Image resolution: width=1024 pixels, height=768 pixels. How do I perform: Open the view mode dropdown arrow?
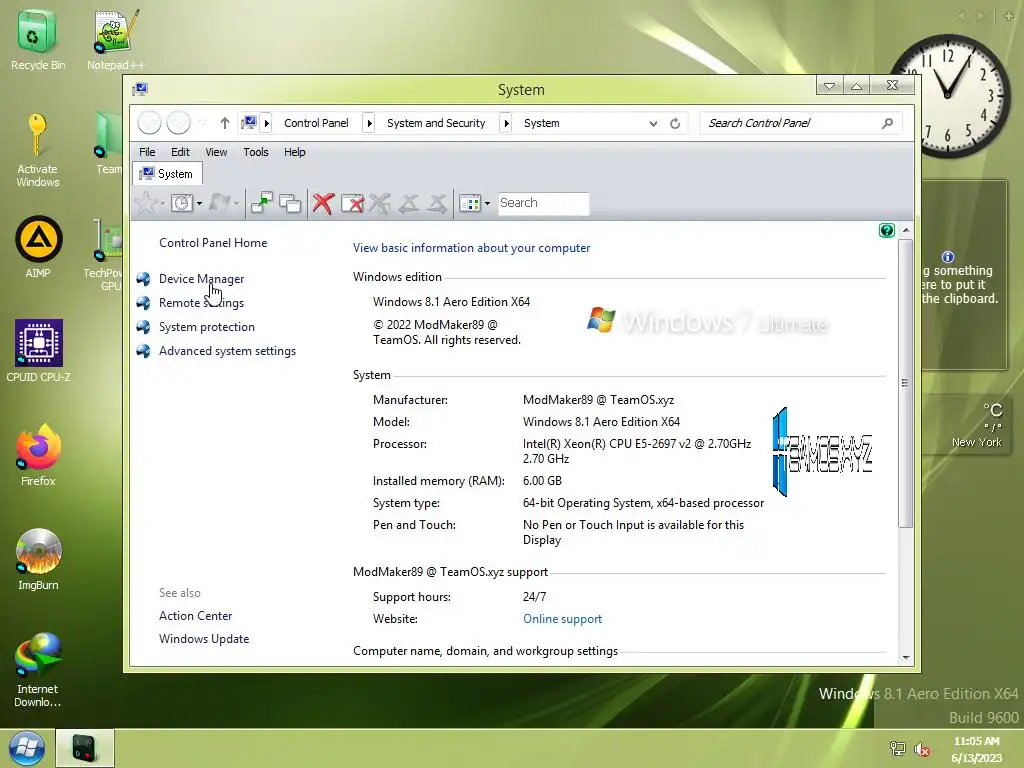tap(487, 204)
